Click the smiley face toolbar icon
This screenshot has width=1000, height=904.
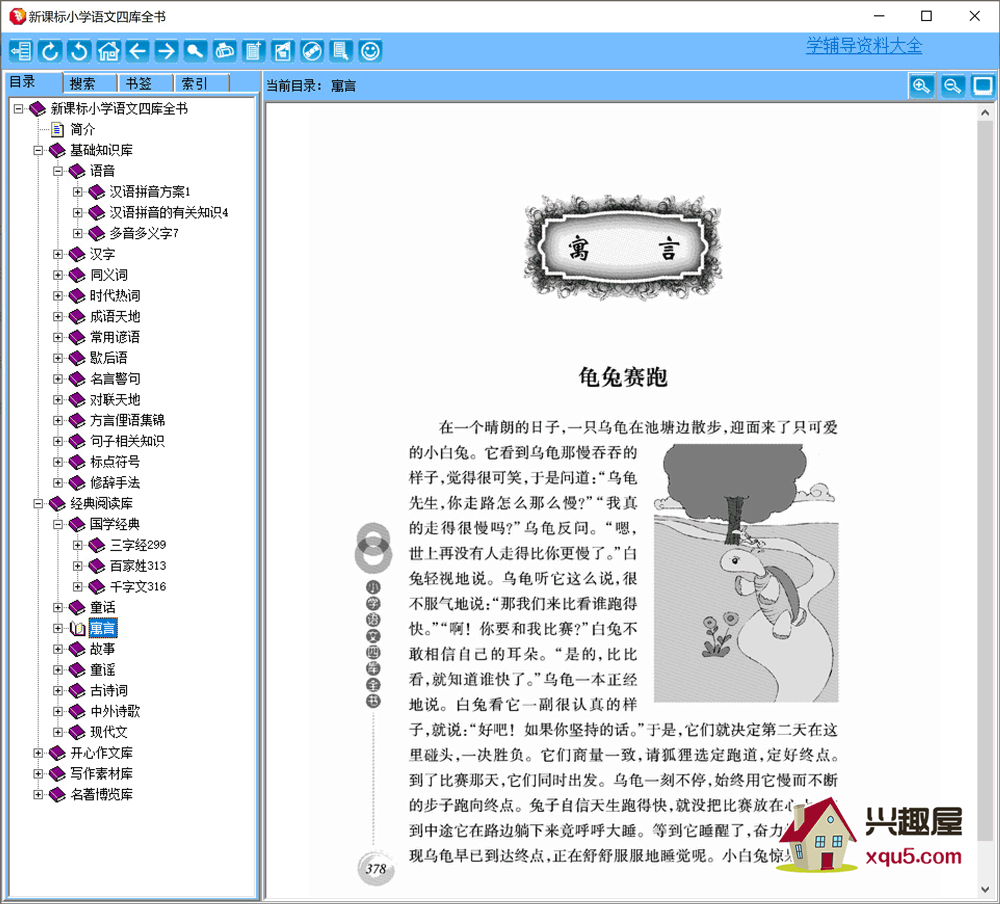370,50
